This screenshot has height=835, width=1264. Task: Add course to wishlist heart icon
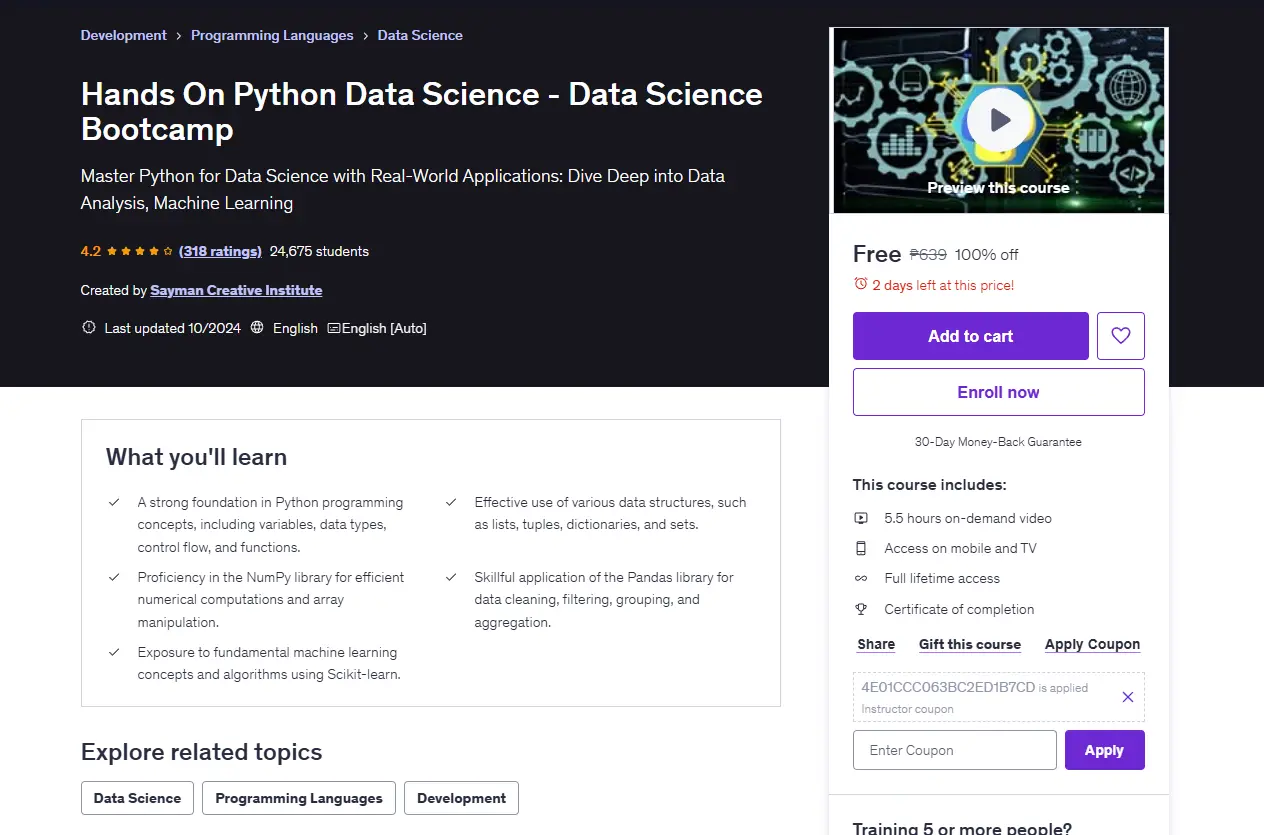[1121, 336]
